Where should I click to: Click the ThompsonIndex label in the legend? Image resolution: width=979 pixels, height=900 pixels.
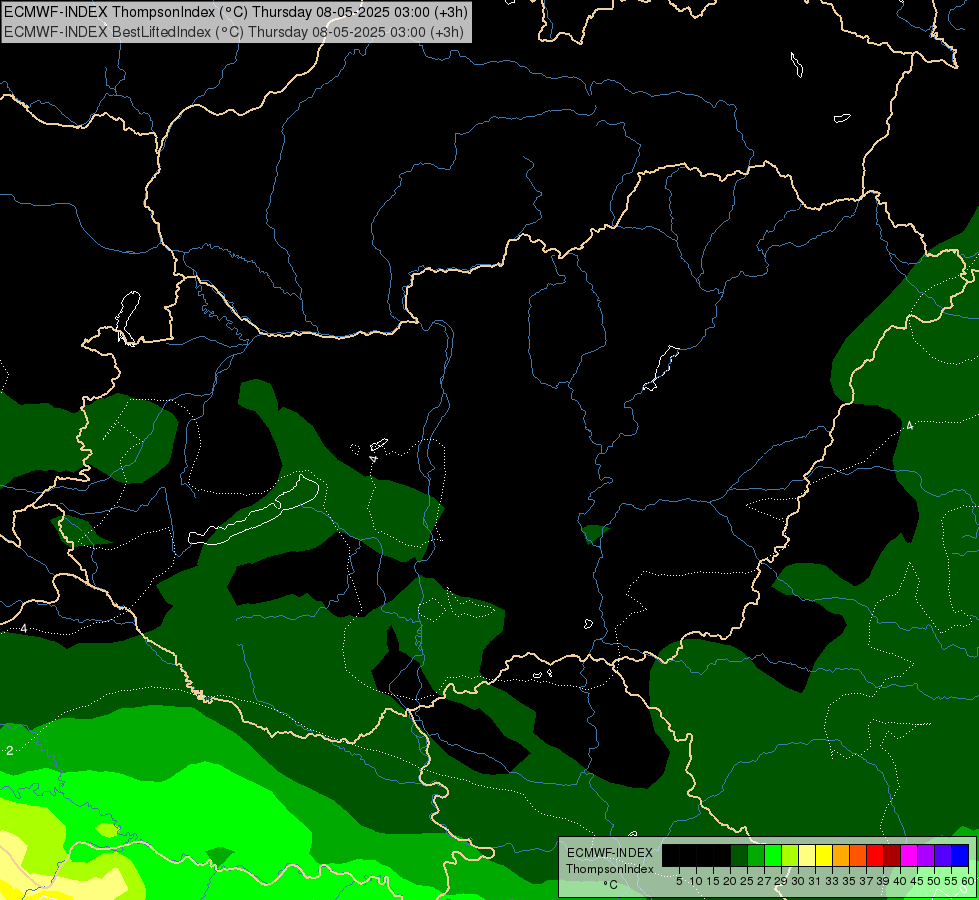point(609,869)
